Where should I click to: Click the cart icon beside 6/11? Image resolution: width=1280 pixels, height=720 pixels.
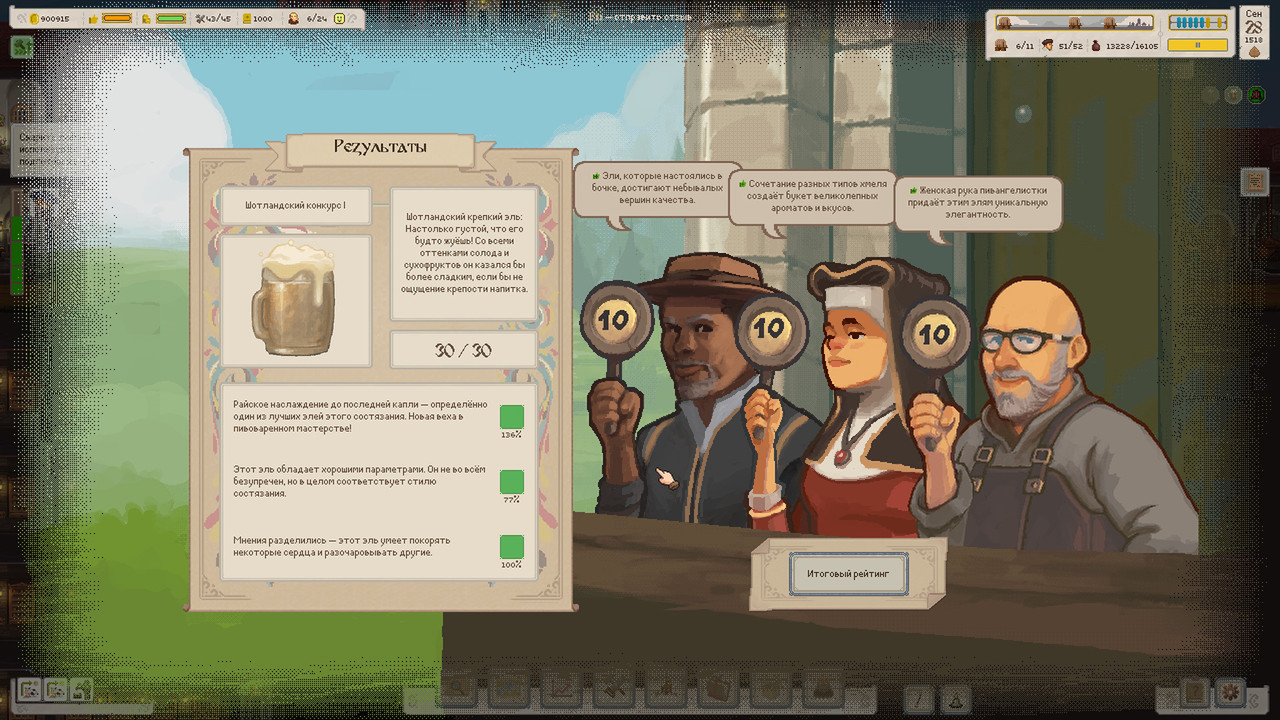[1002, 45]
